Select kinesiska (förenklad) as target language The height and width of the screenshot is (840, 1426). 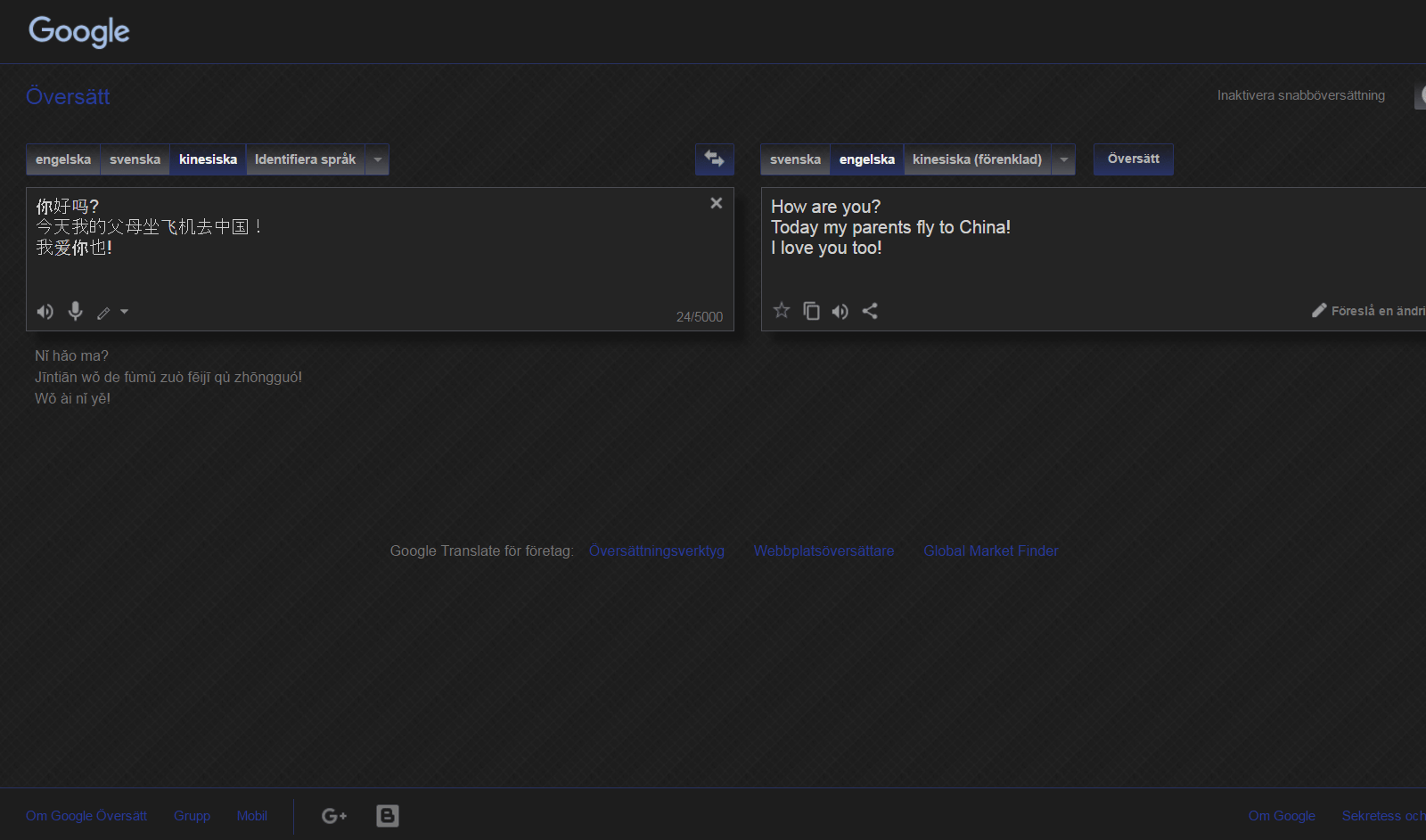[x=977, y=159]
